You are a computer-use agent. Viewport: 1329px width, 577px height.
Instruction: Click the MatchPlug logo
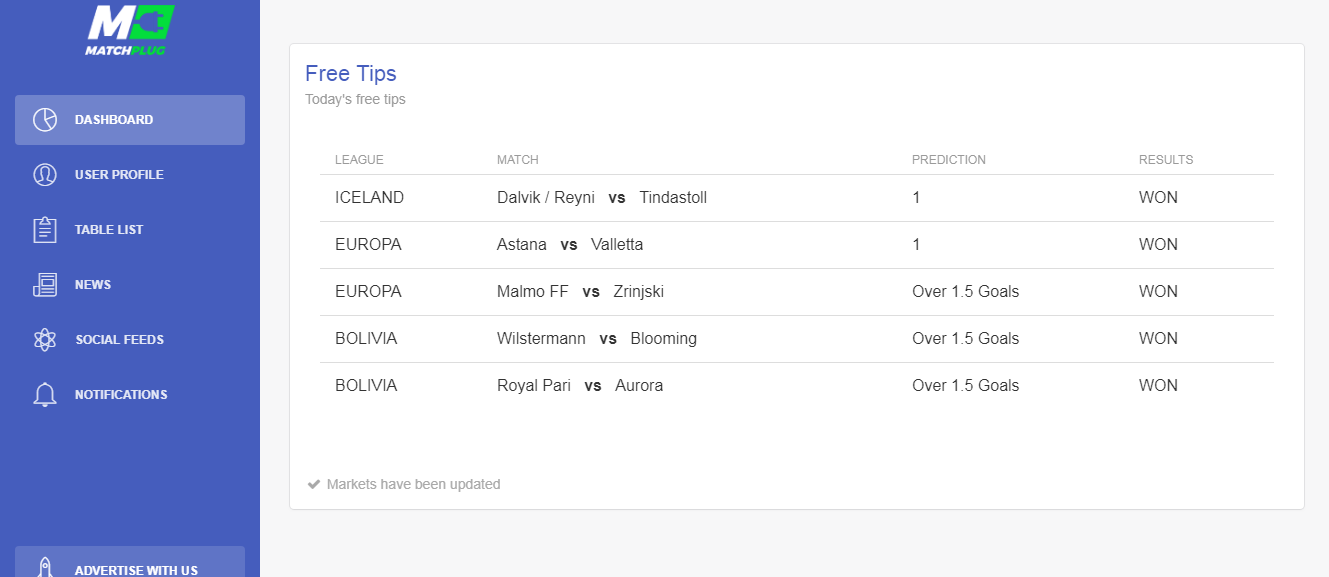tap(130, 30)
